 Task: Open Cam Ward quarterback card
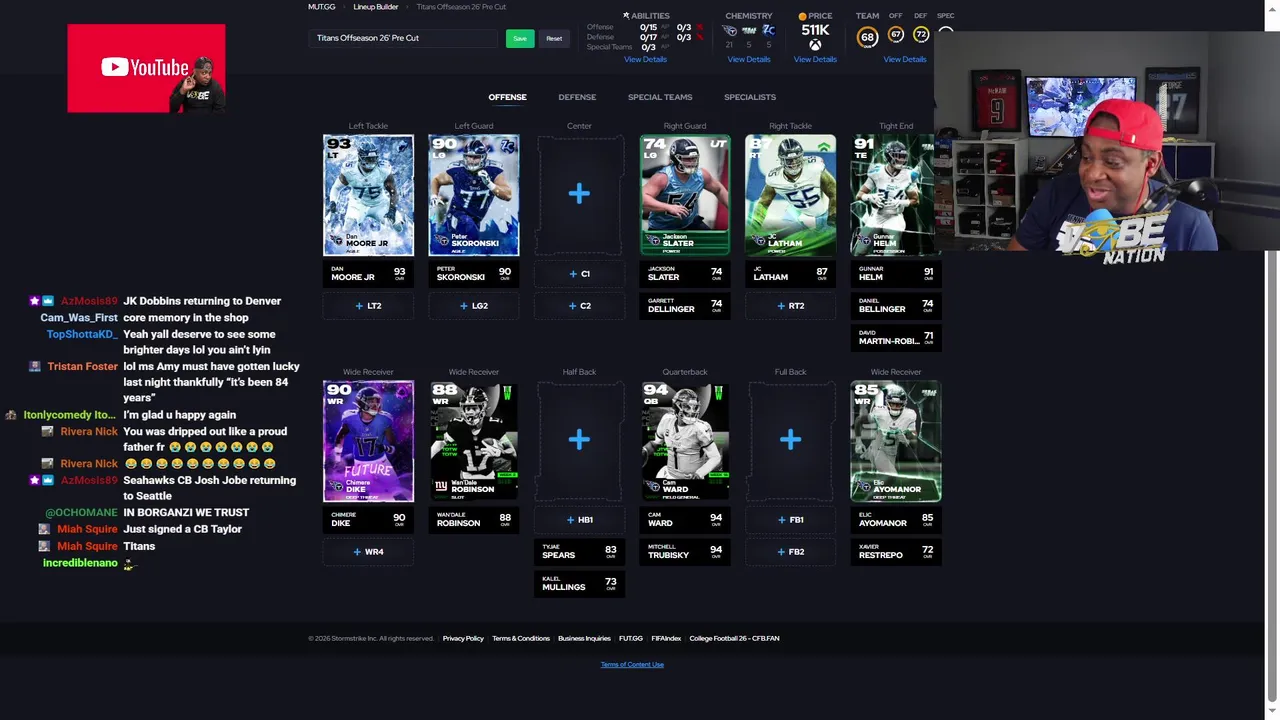pyautogui.click(x=685, y=441)
